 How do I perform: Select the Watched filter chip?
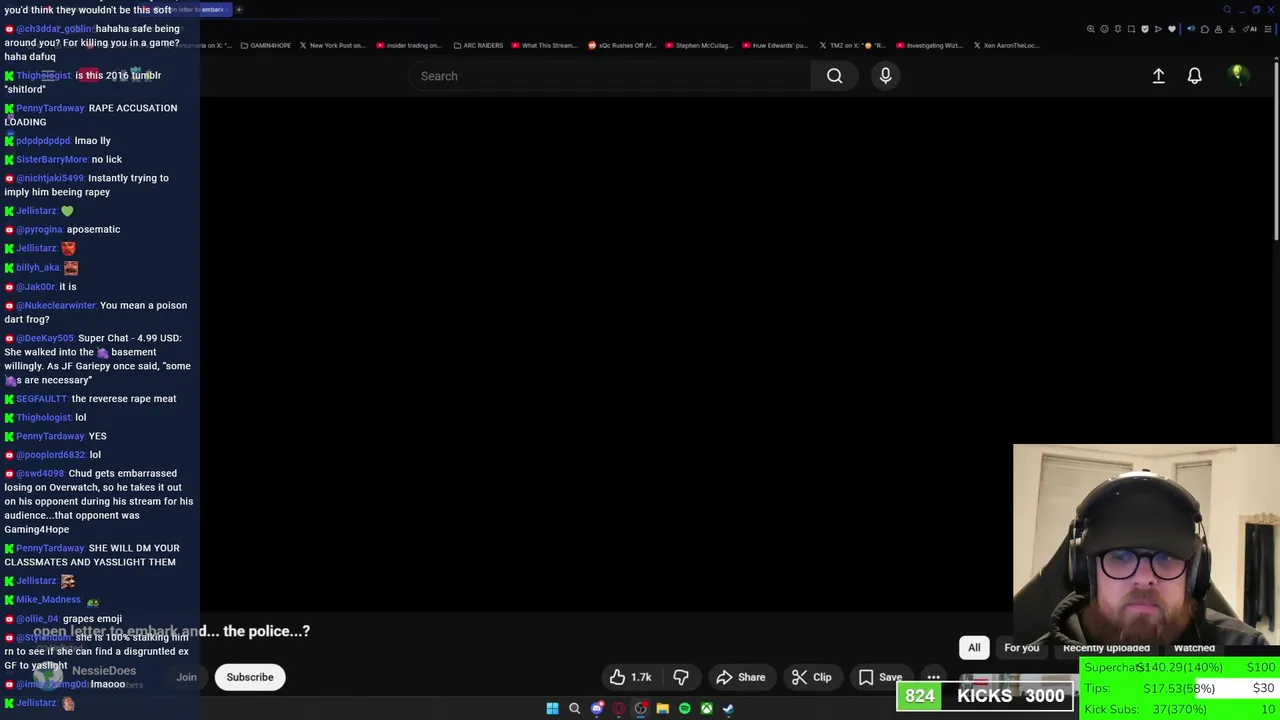point(1194,648)
